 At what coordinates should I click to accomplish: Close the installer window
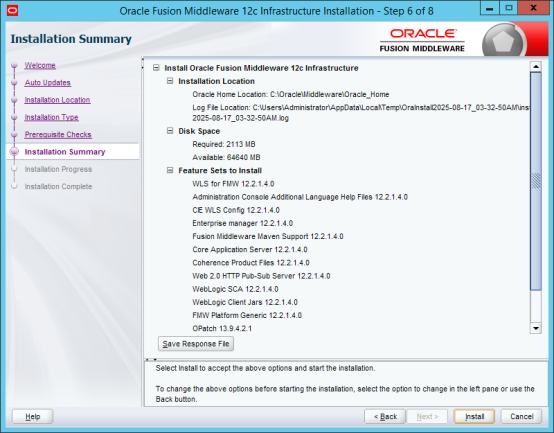click(534, 8)
